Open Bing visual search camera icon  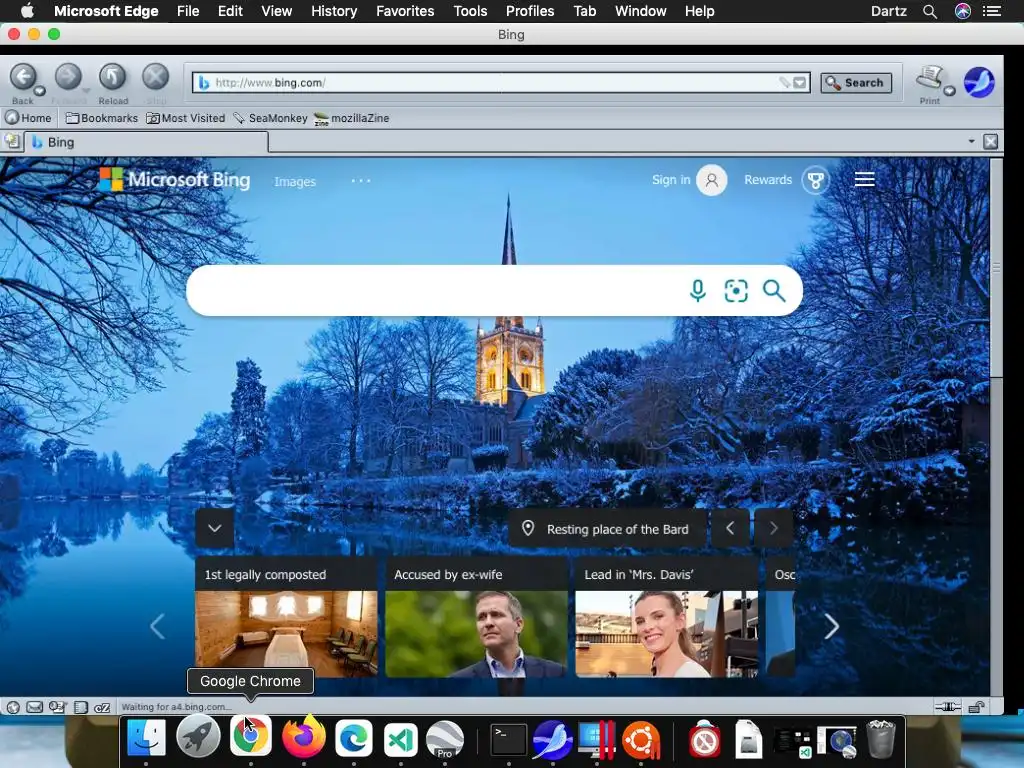[736, 291]
